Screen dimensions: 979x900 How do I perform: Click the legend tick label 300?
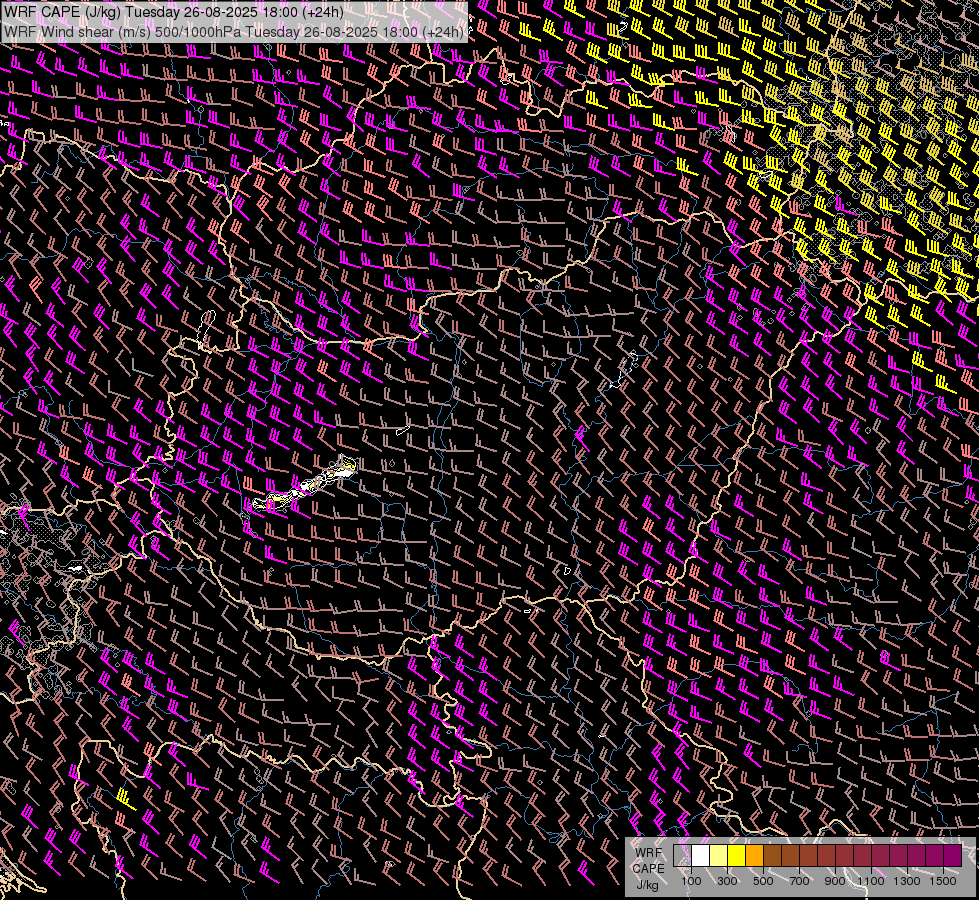point(727,881)
